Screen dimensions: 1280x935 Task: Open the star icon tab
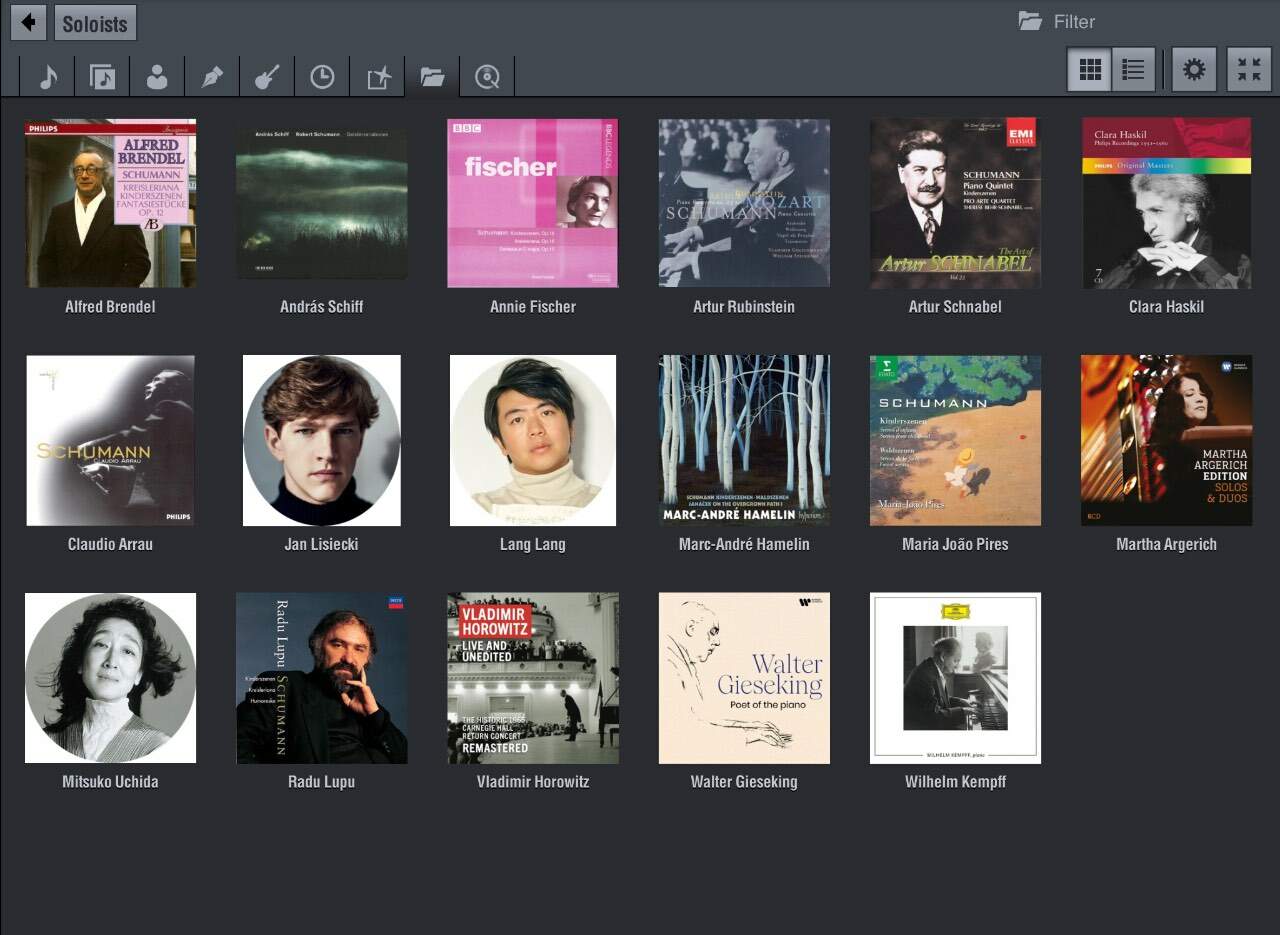(x=377, y=76)
